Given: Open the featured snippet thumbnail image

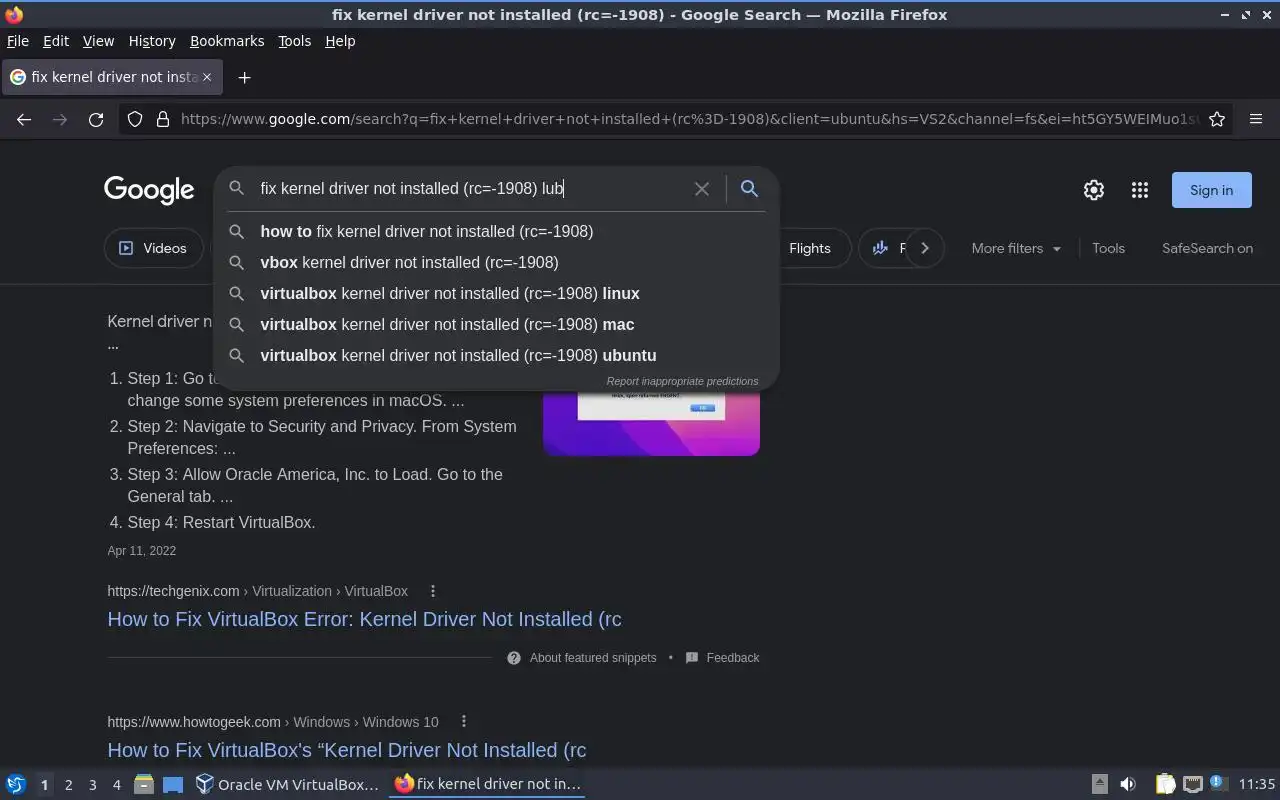Looking at the screenshot, I should click(x=651, y=423).
